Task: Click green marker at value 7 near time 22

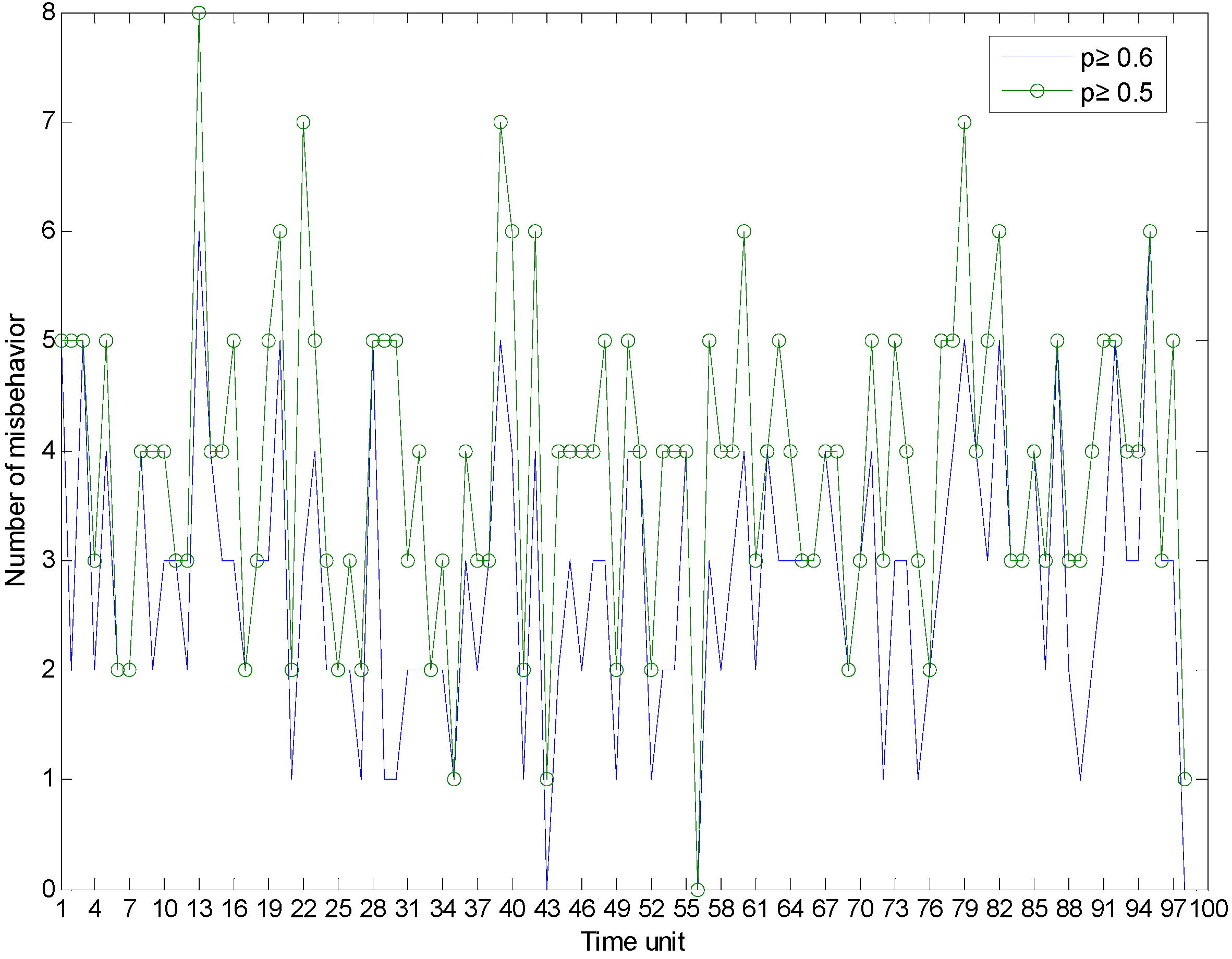Action: pos(303,122)
